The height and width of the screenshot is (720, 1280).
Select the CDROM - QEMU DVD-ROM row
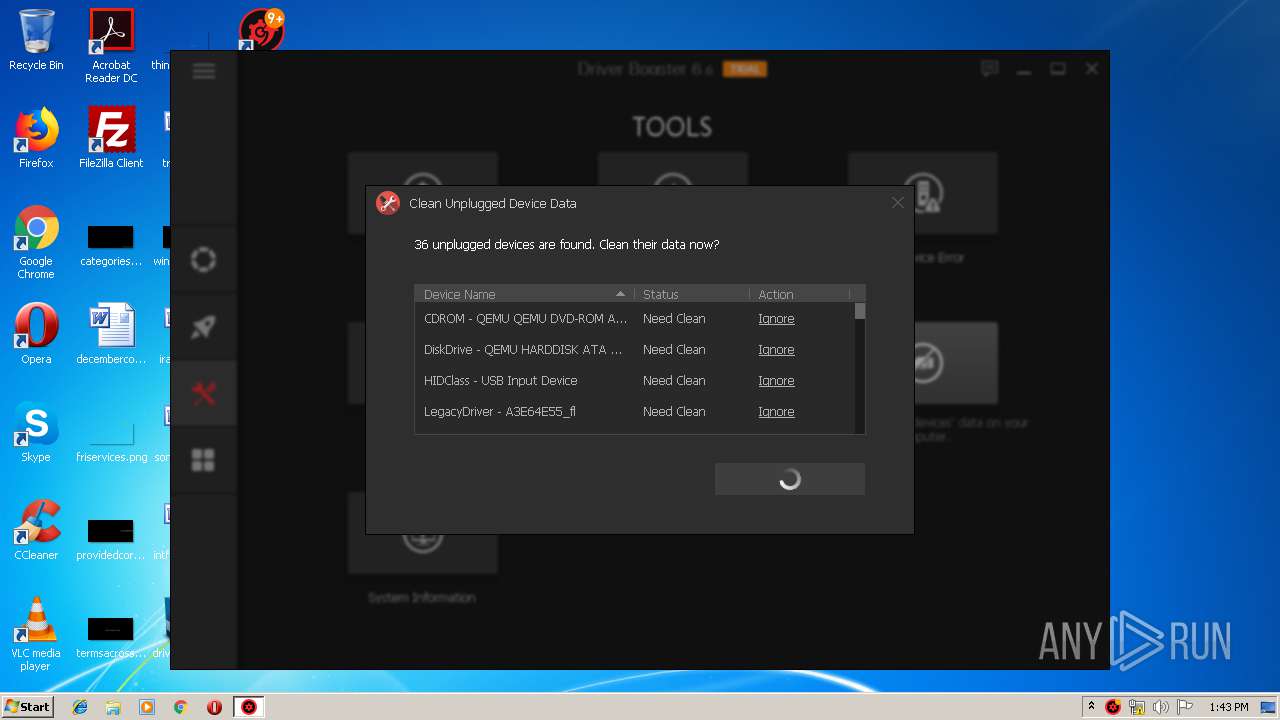tap(635, 319)
